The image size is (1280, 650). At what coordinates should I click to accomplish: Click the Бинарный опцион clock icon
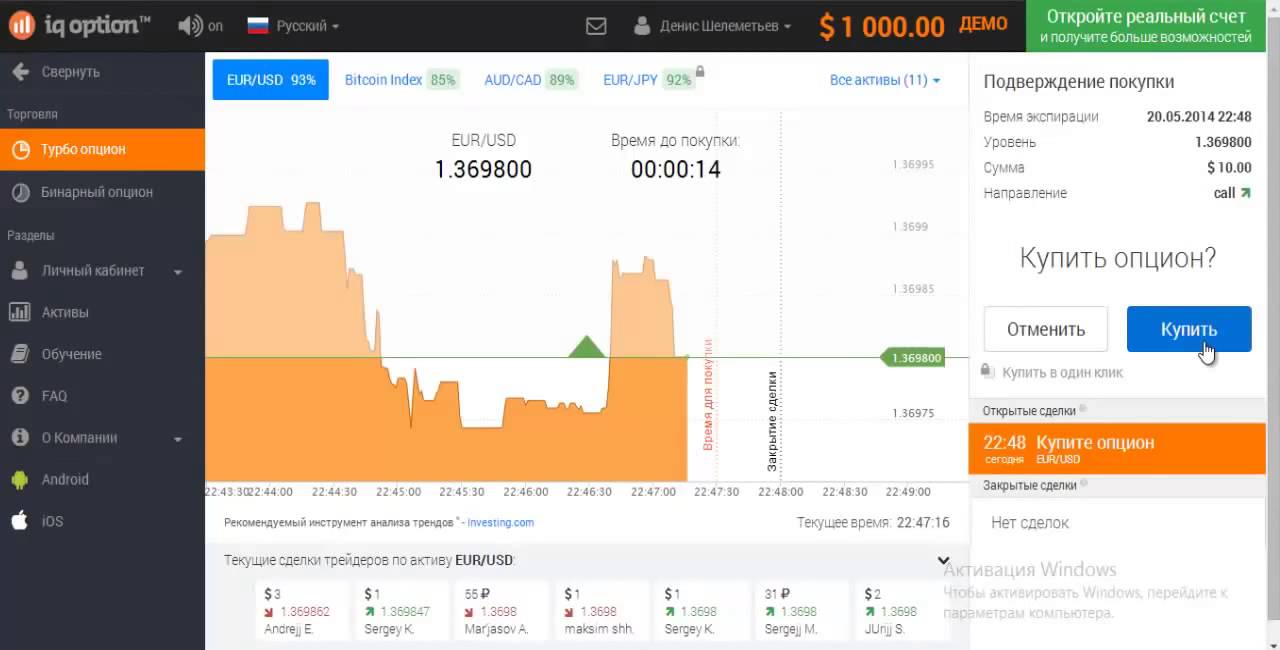19,192
